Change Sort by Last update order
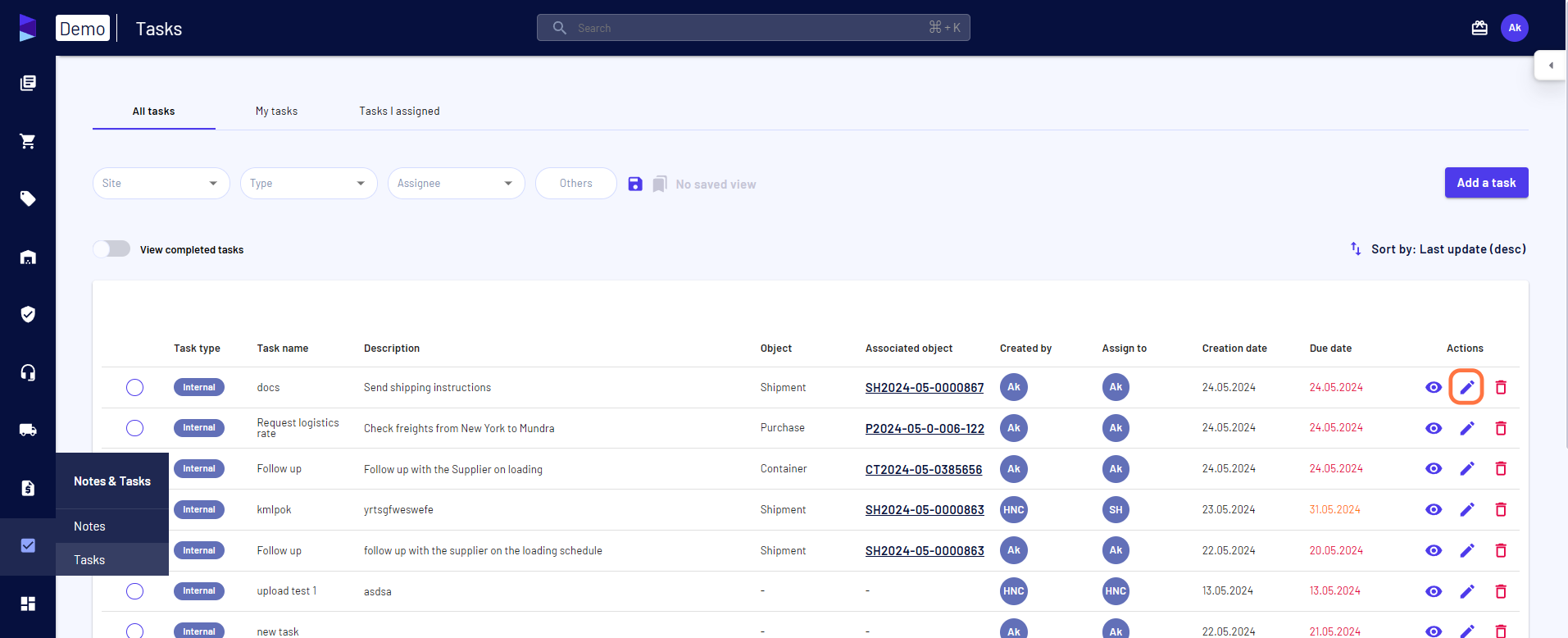The height and width of the screenshot is (638, 1568). click(1438, 248)
